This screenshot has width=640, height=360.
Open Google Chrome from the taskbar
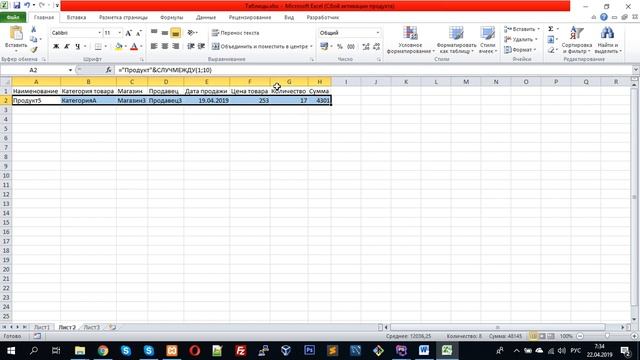[103, 350]
